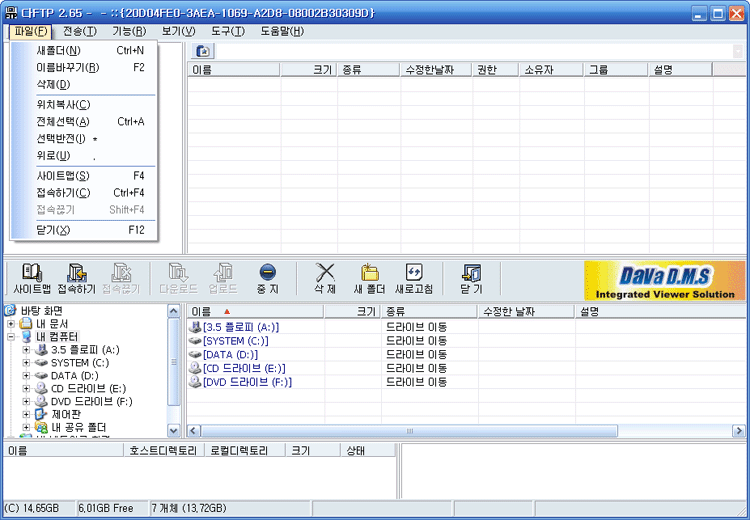Open the remote path dropdown arrow
750x520 pixels.
click(738, 51)
